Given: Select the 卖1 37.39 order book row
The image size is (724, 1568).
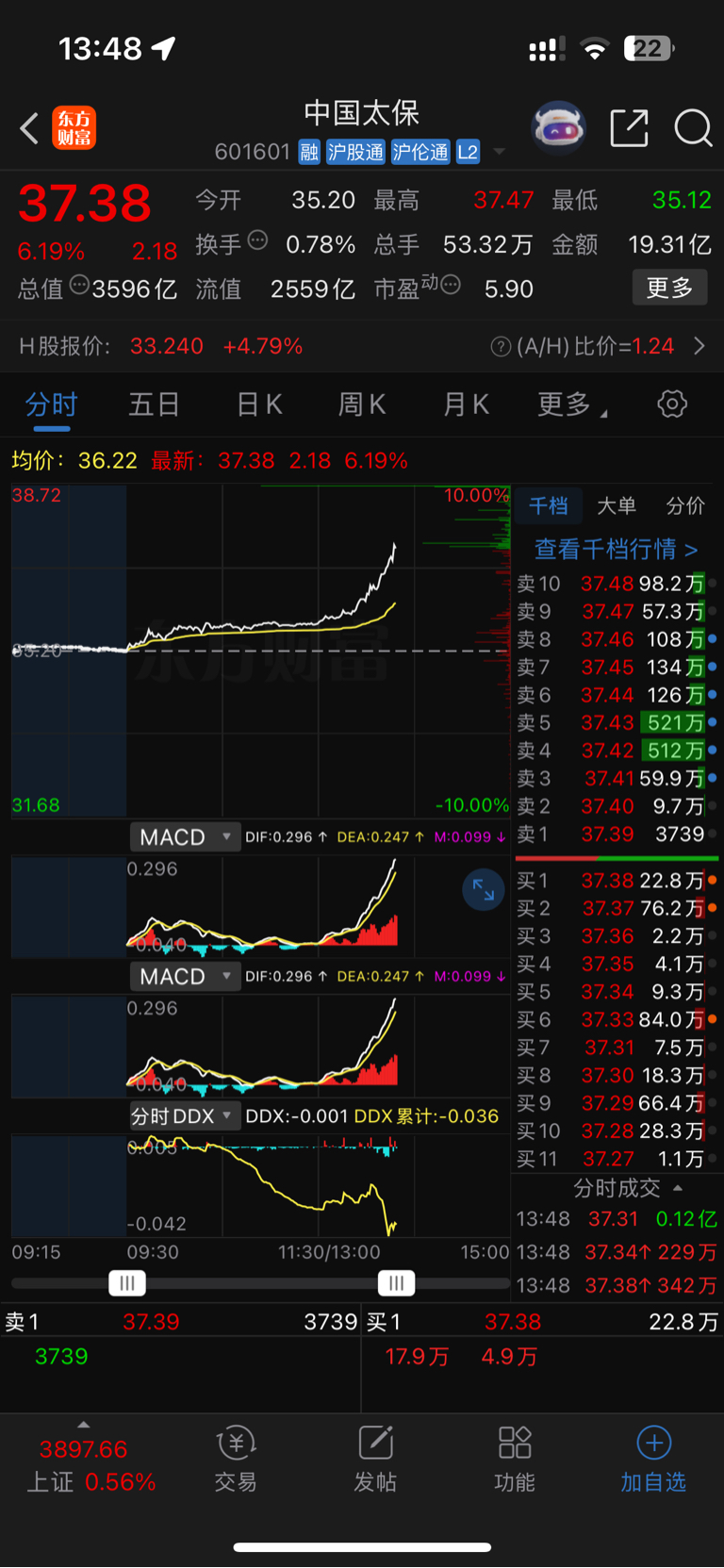Looking at the screenshot, I should tap(617, 834).
